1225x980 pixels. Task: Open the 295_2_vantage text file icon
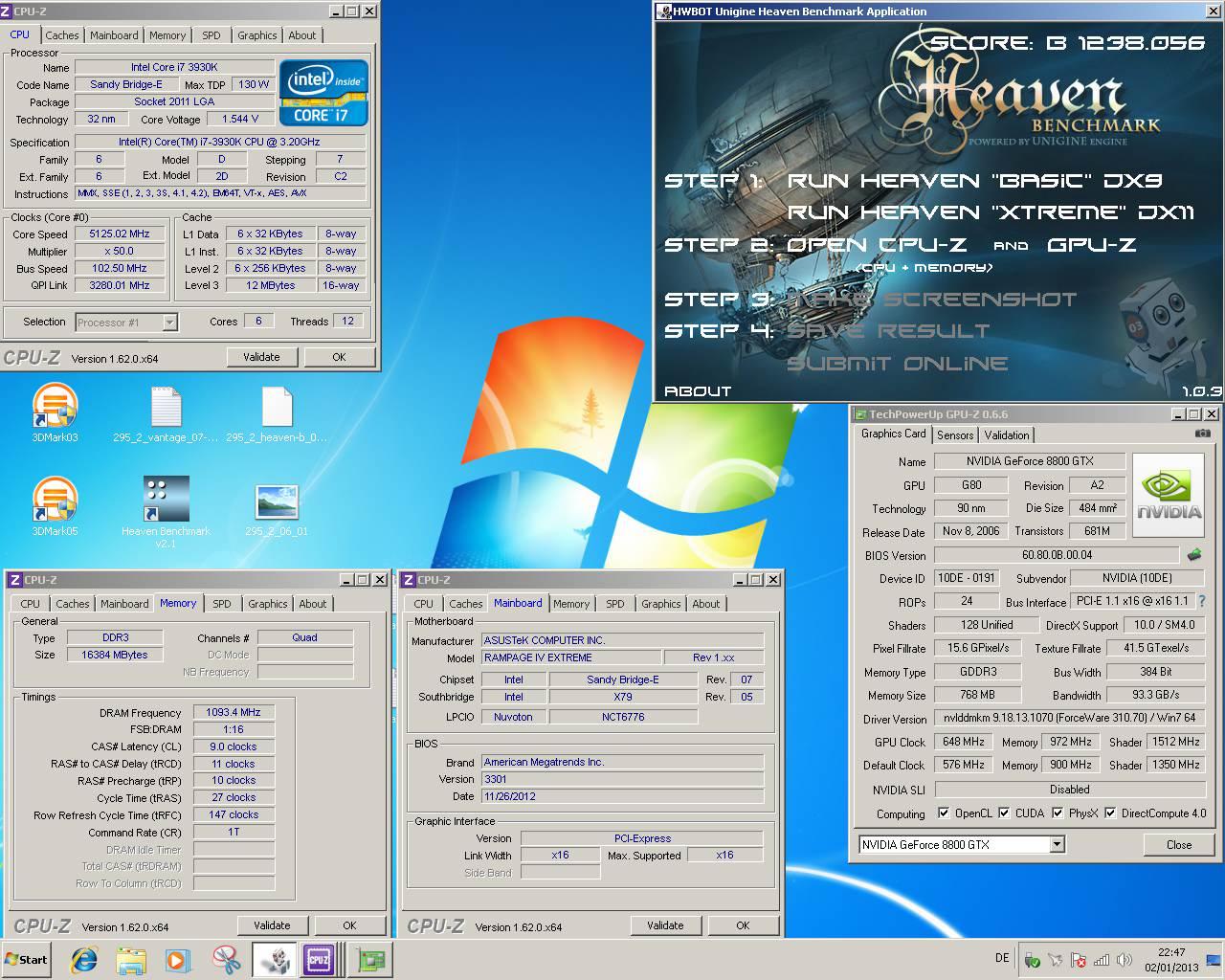click(166, 414)
